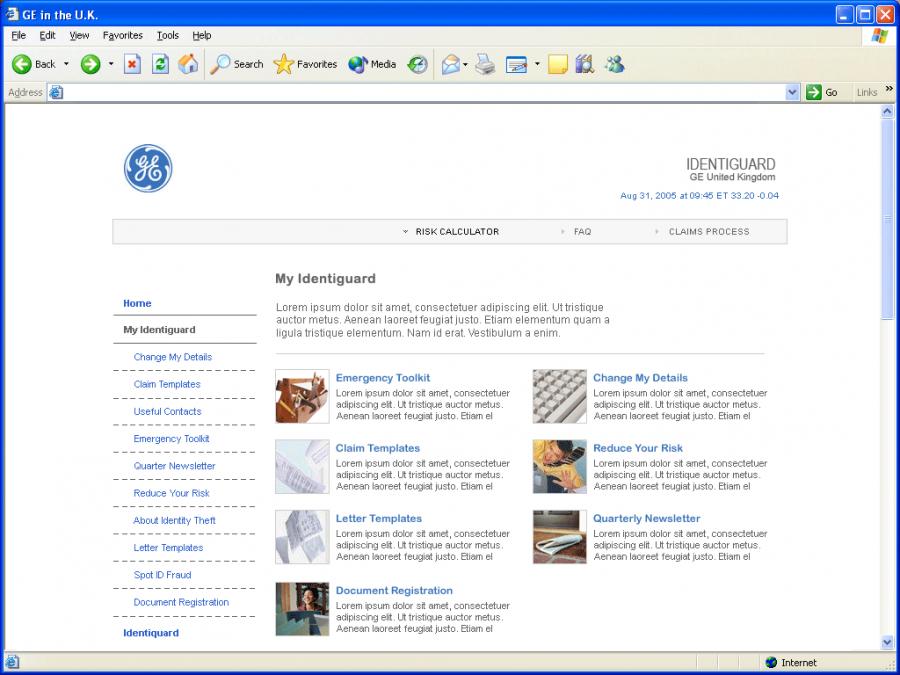The width and height of the screenshot is (900, 675).
Task: Open the Help menu
Action: (x=201, y=36)
